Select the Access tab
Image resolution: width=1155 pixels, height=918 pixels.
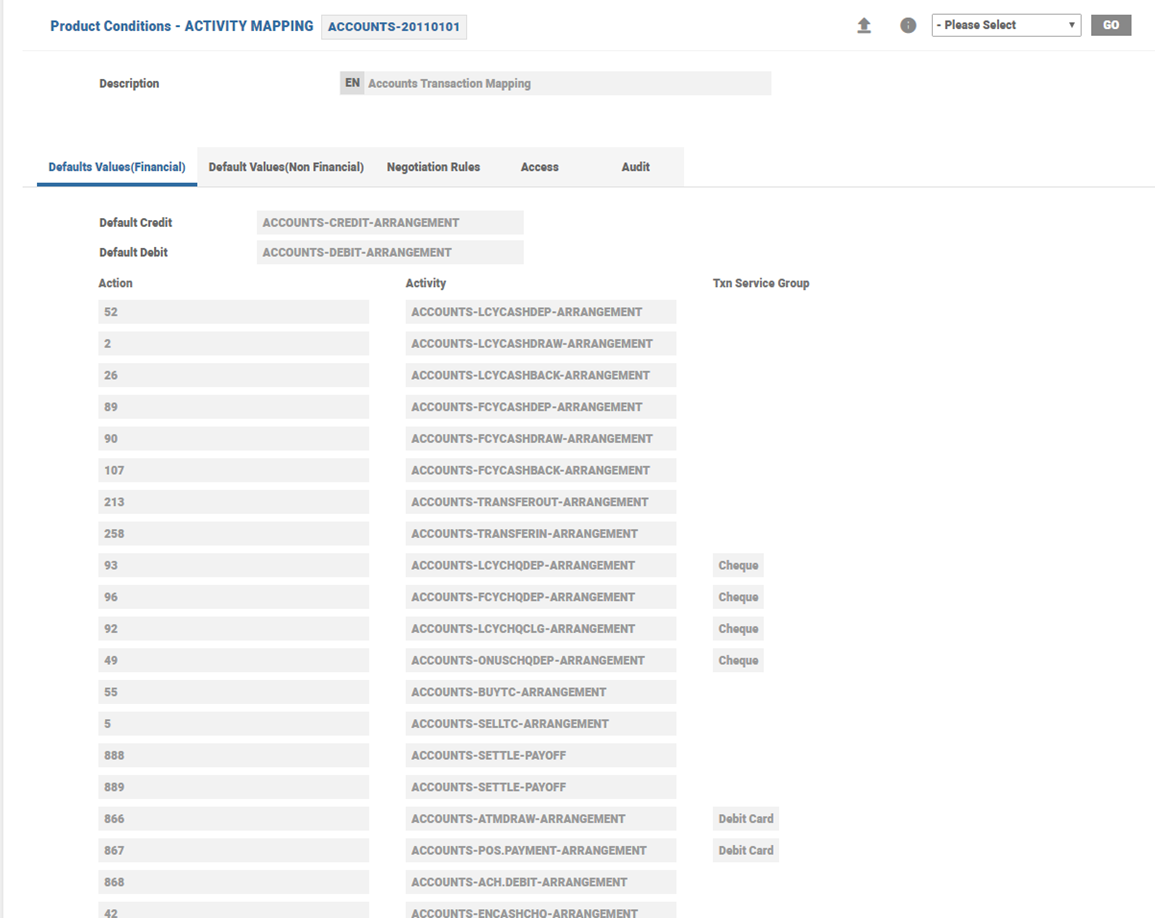pos(539,167)
